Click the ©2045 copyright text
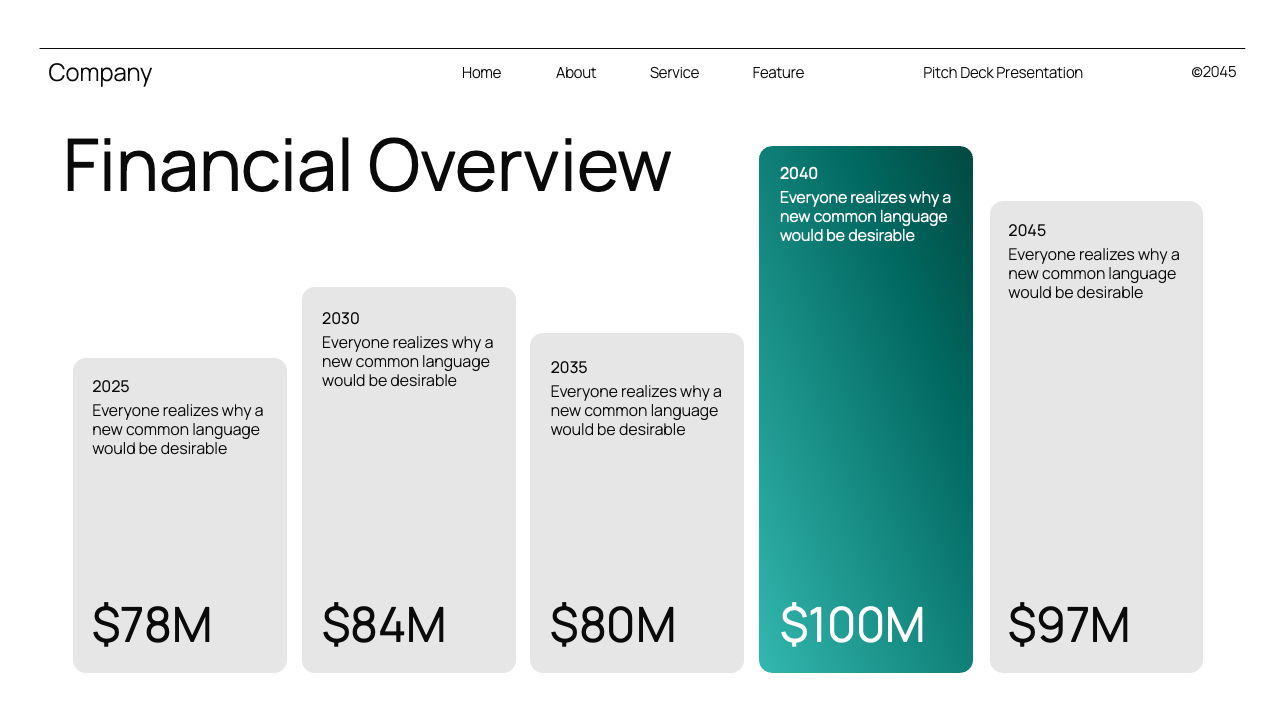1280x720 pixels. coord(1214,72)
